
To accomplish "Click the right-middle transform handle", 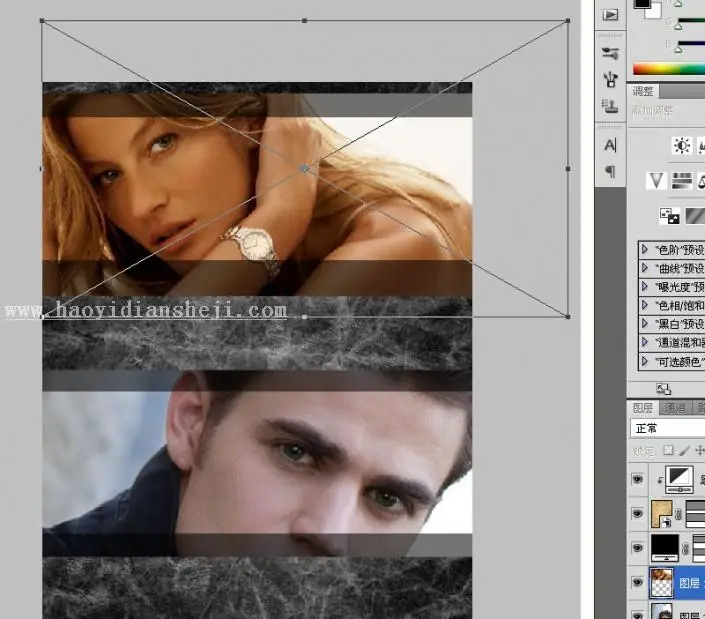I will pos(568,169).
